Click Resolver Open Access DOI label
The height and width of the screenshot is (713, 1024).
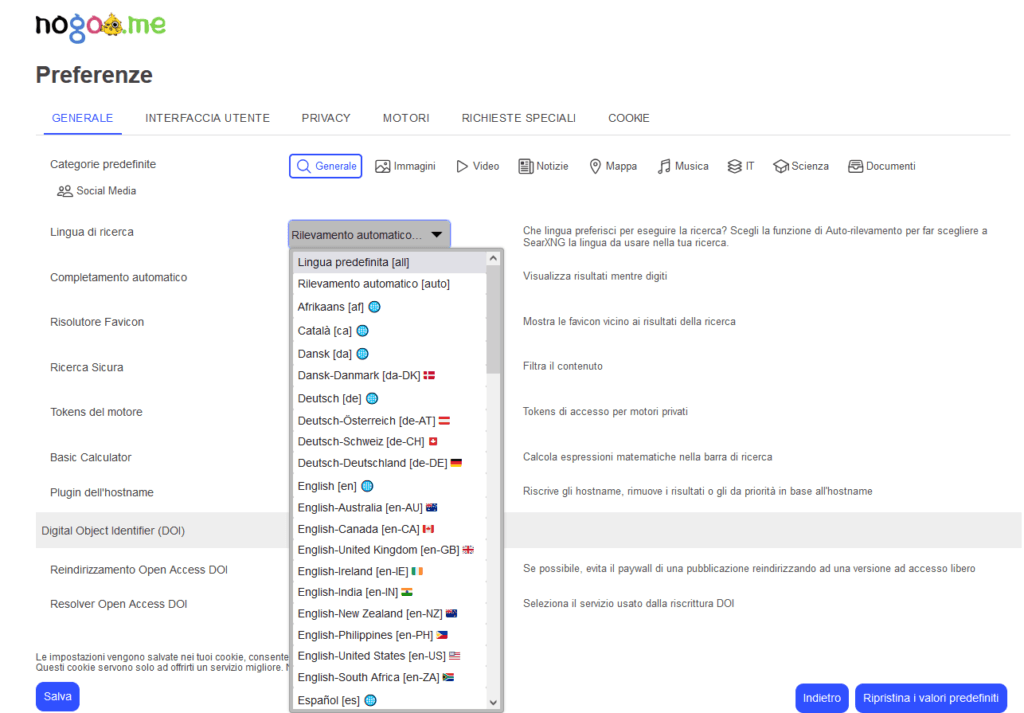[119, 604]
